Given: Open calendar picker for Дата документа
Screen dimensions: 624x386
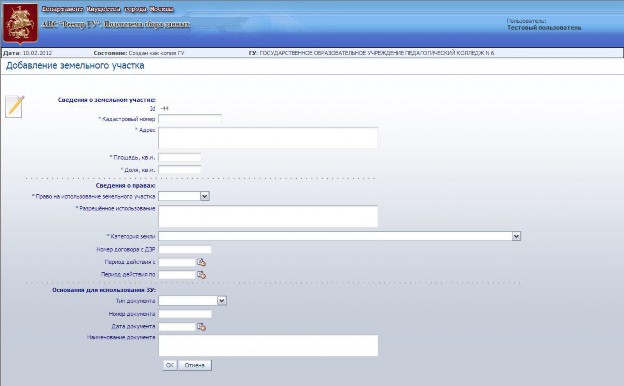Looking at the screenshot, I should pos(201,327).
